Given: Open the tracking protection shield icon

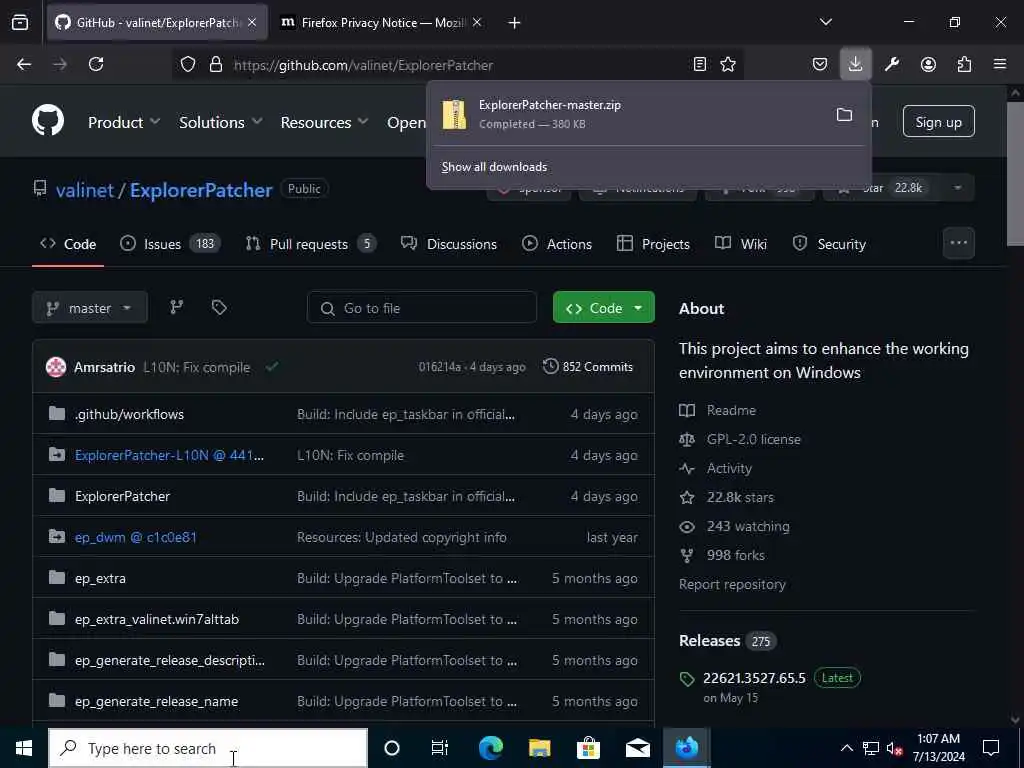Looking at the screenshot, I should pyautogui.click(x=188, y=65).
